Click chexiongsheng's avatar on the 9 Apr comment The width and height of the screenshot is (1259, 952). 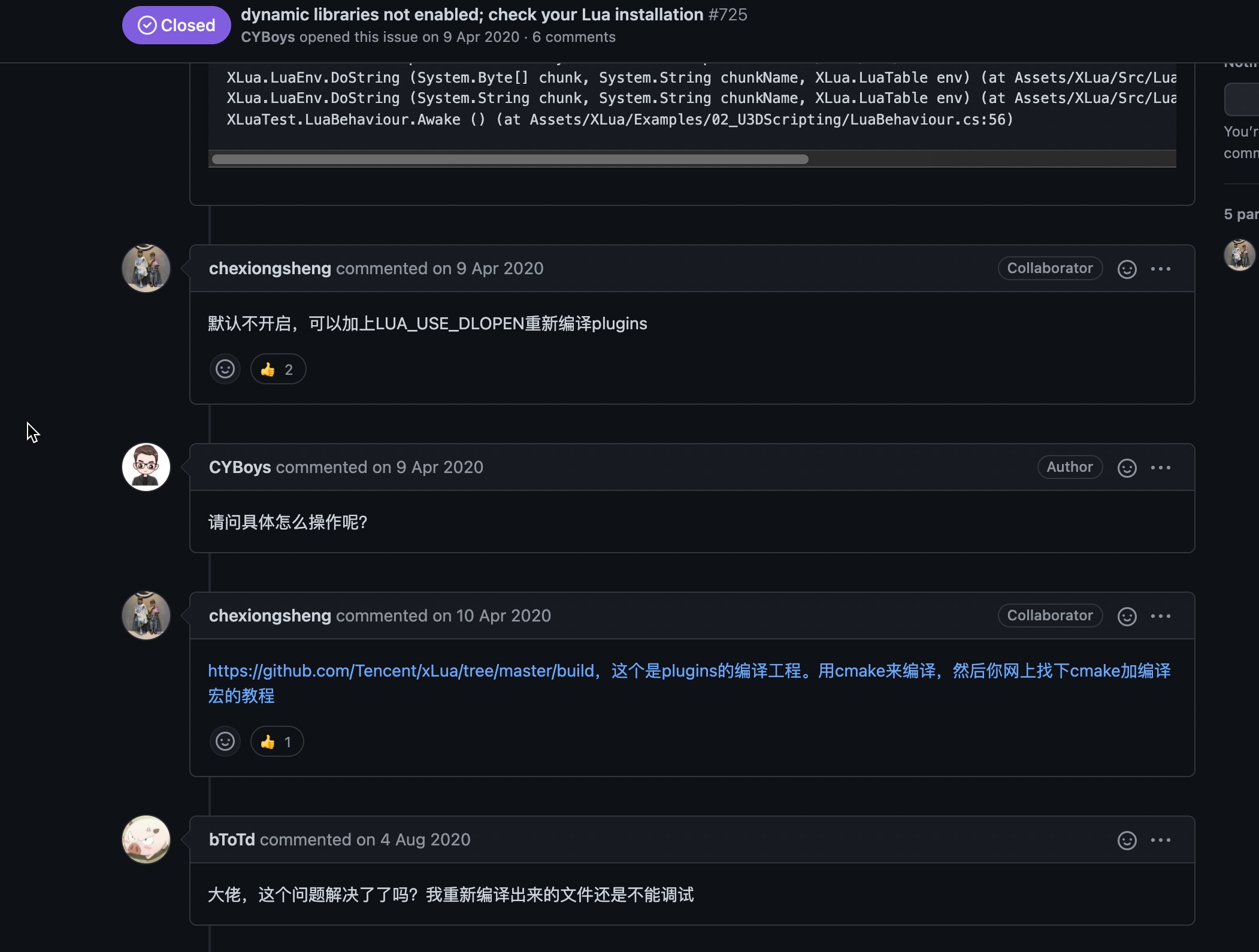pyautogui.click(x=146, y=268)
